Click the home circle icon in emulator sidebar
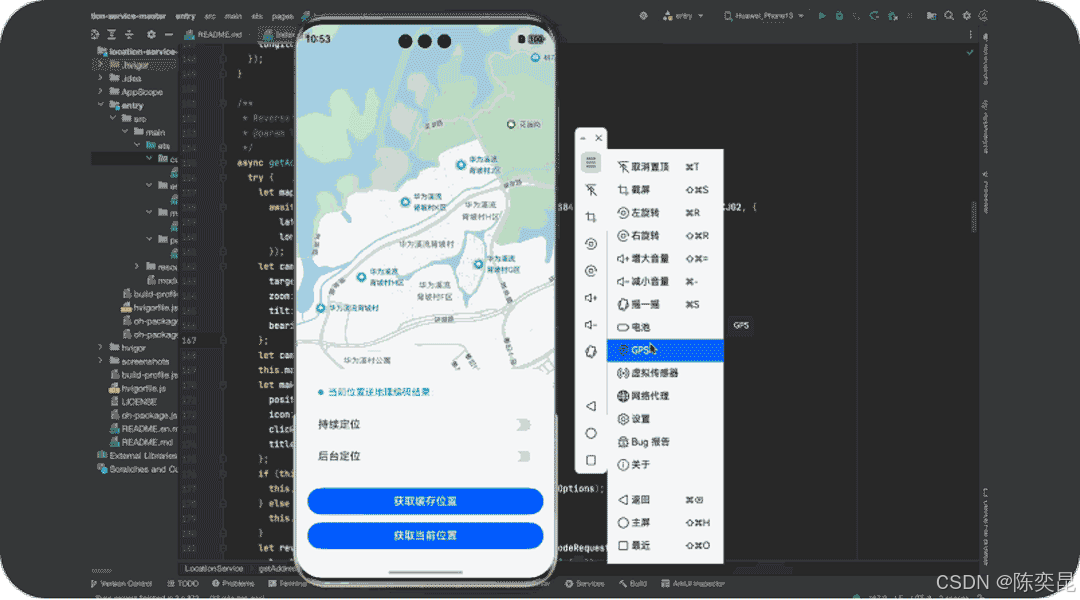The width and height of the screenshot is (1080, 600). click(591, 433)
